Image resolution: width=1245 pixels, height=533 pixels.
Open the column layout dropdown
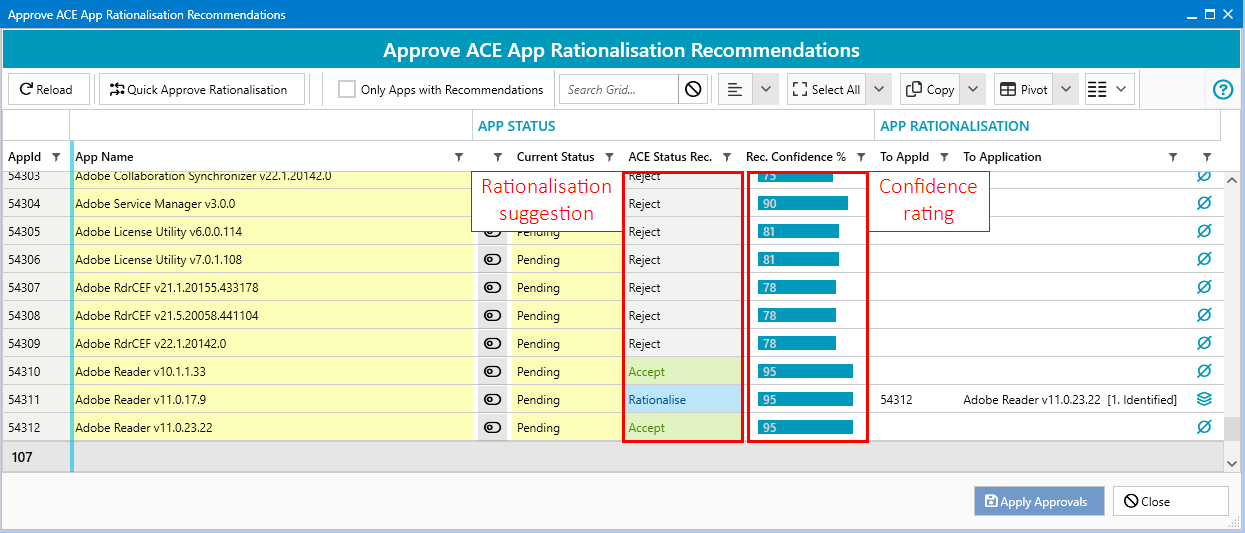point(1109,89)
